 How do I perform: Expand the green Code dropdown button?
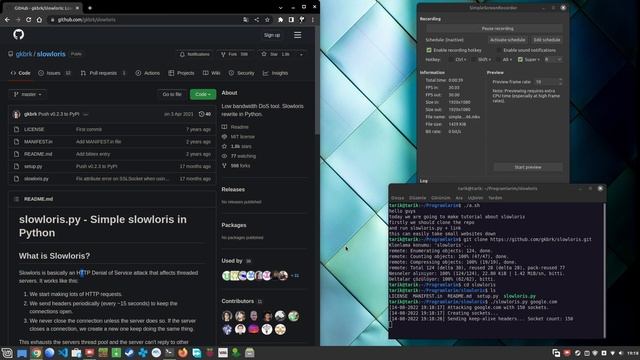203,94
